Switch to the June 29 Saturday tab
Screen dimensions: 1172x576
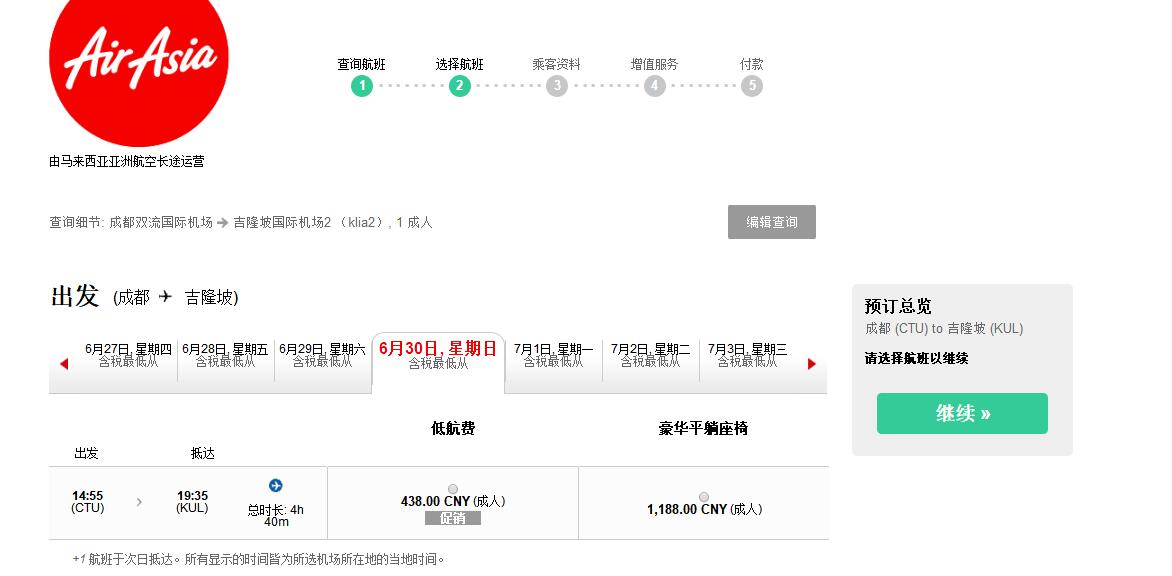322,355
